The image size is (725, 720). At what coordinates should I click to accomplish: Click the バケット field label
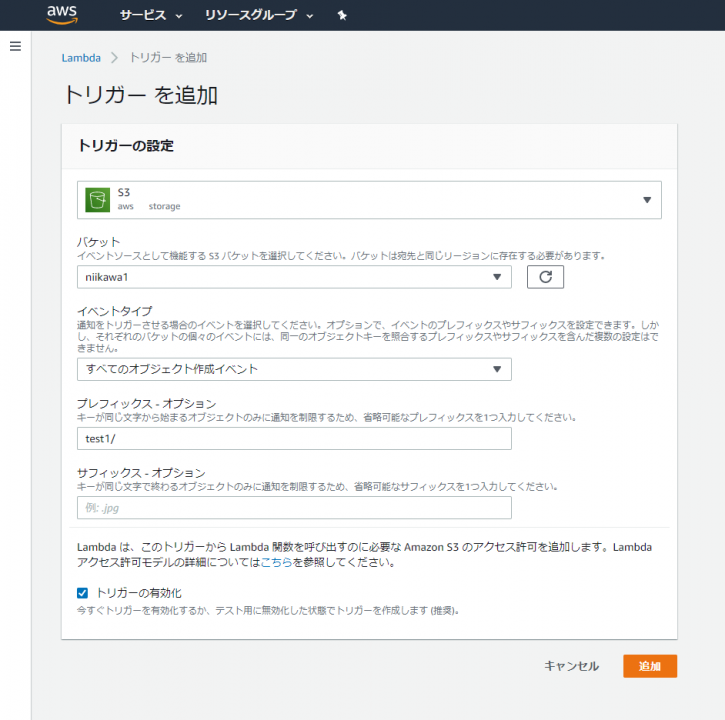98,241
